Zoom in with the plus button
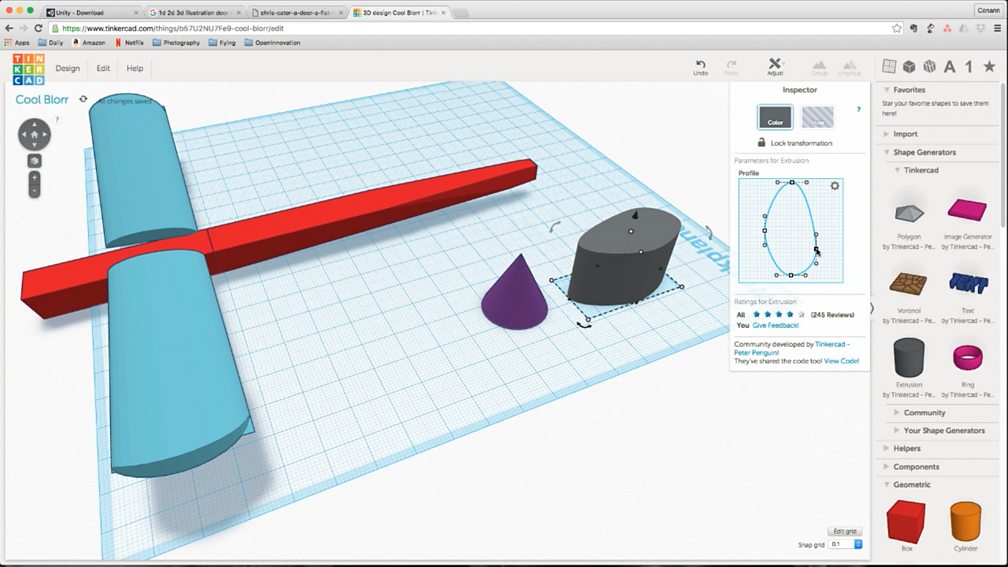The width and height of the screenshot is (1008, 567). (34, 177)
